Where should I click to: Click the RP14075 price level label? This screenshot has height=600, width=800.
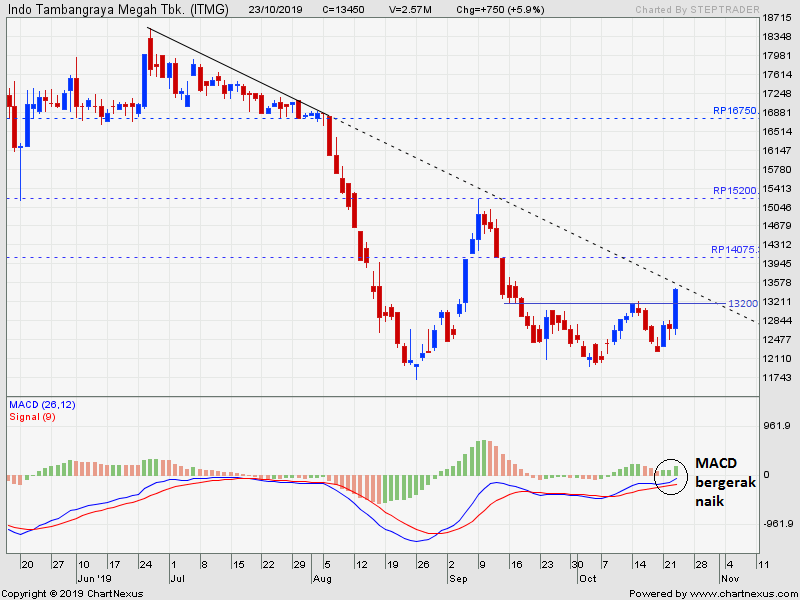pos(734,250)
